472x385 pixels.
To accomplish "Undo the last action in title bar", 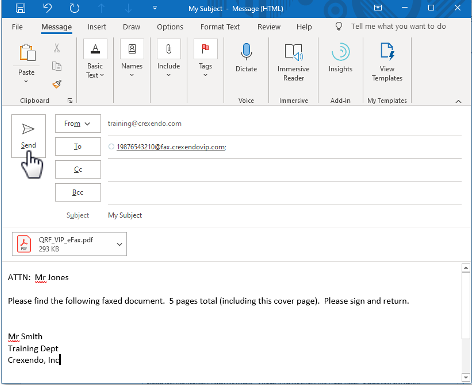I will point(48,8).
